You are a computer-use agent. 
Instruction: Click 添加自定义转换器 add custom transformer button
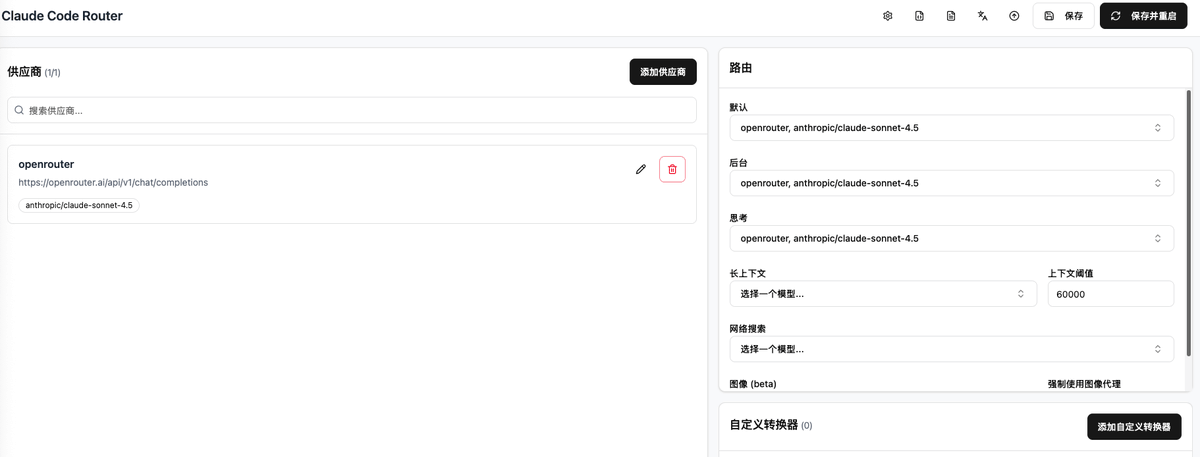pyautogui.click(x=1134, y=427)
